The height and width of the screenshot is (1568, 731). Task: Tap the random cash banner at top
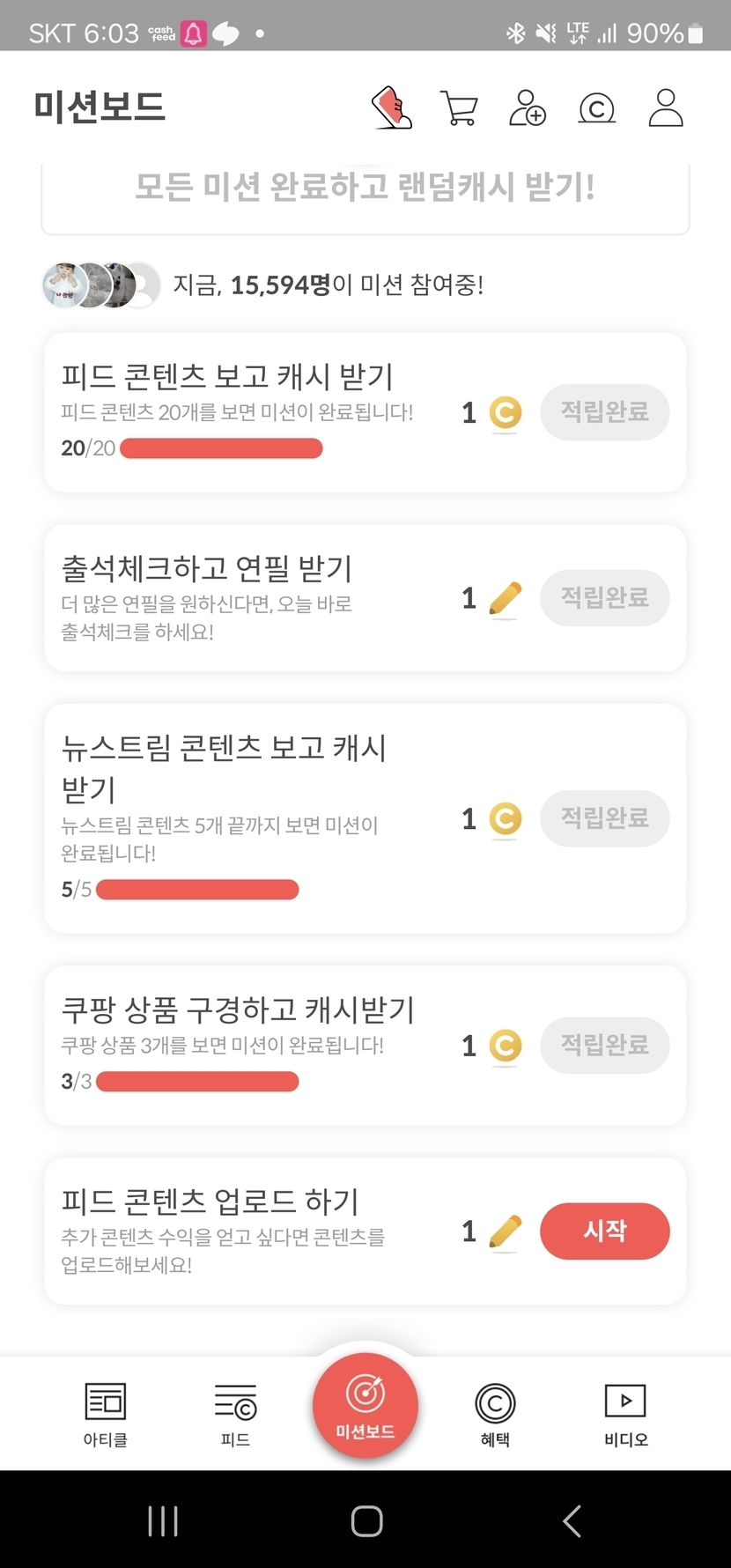pyautogui.click(x=365, y=188)
